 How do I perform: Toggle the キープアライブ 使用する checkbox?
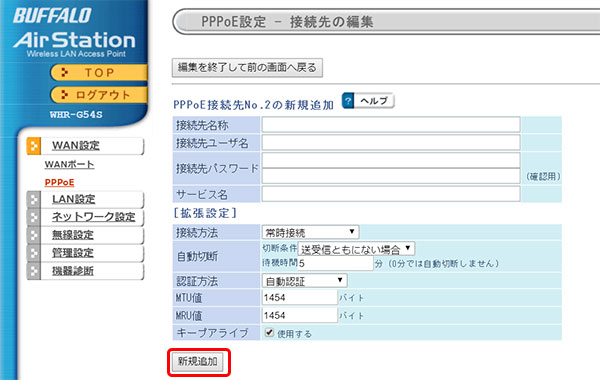coord(269,332)
